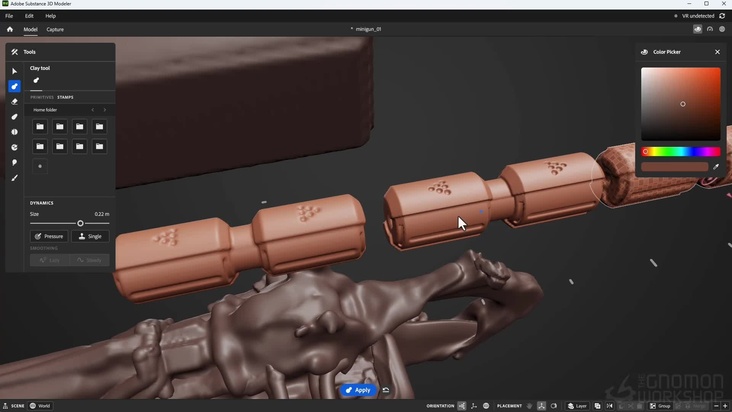This screenshot has height=412, width=732.
Task: Switch to the Capture tab
Action: (x=55, y=29)
